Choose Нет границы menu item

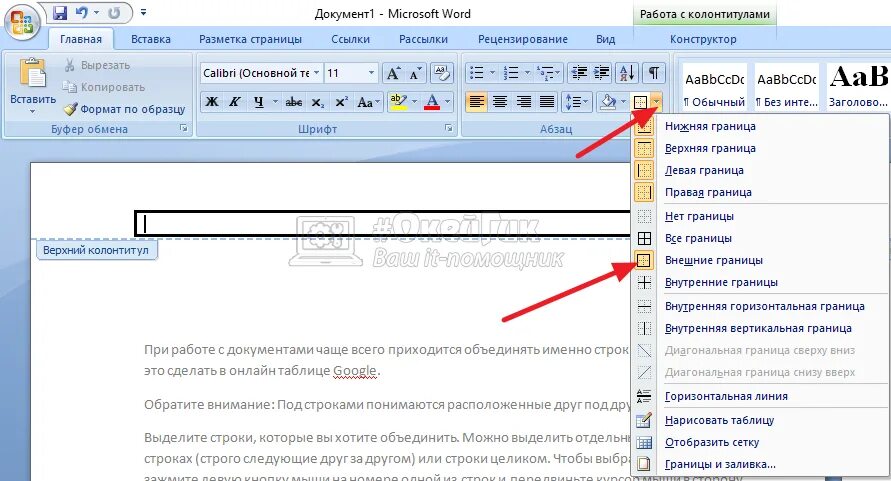pyautogui.click(x=760, y=216)
